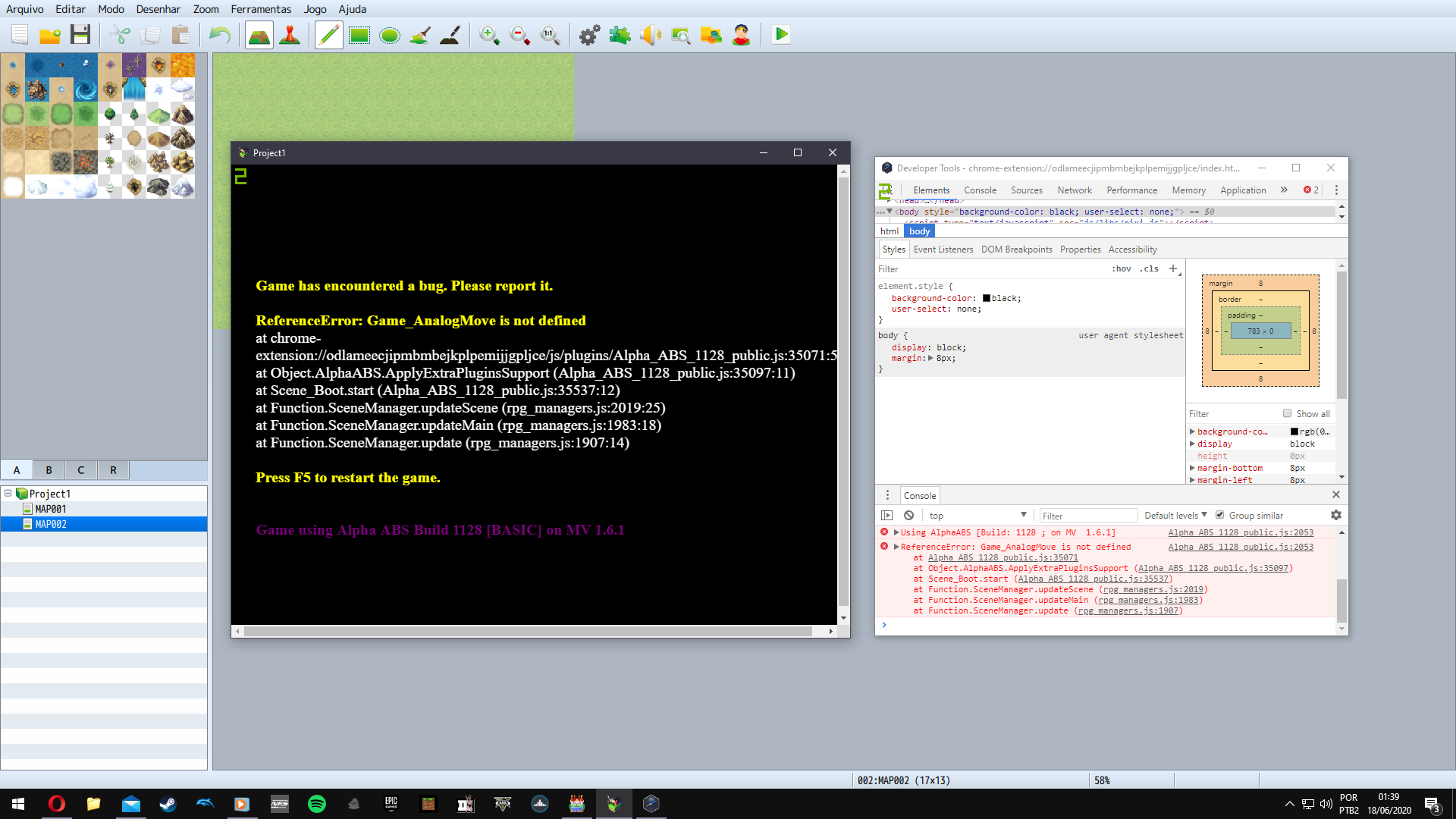Open the Database gears icon
The height and width of the screenshot is (819, 1456).
(x=590, y=35)
